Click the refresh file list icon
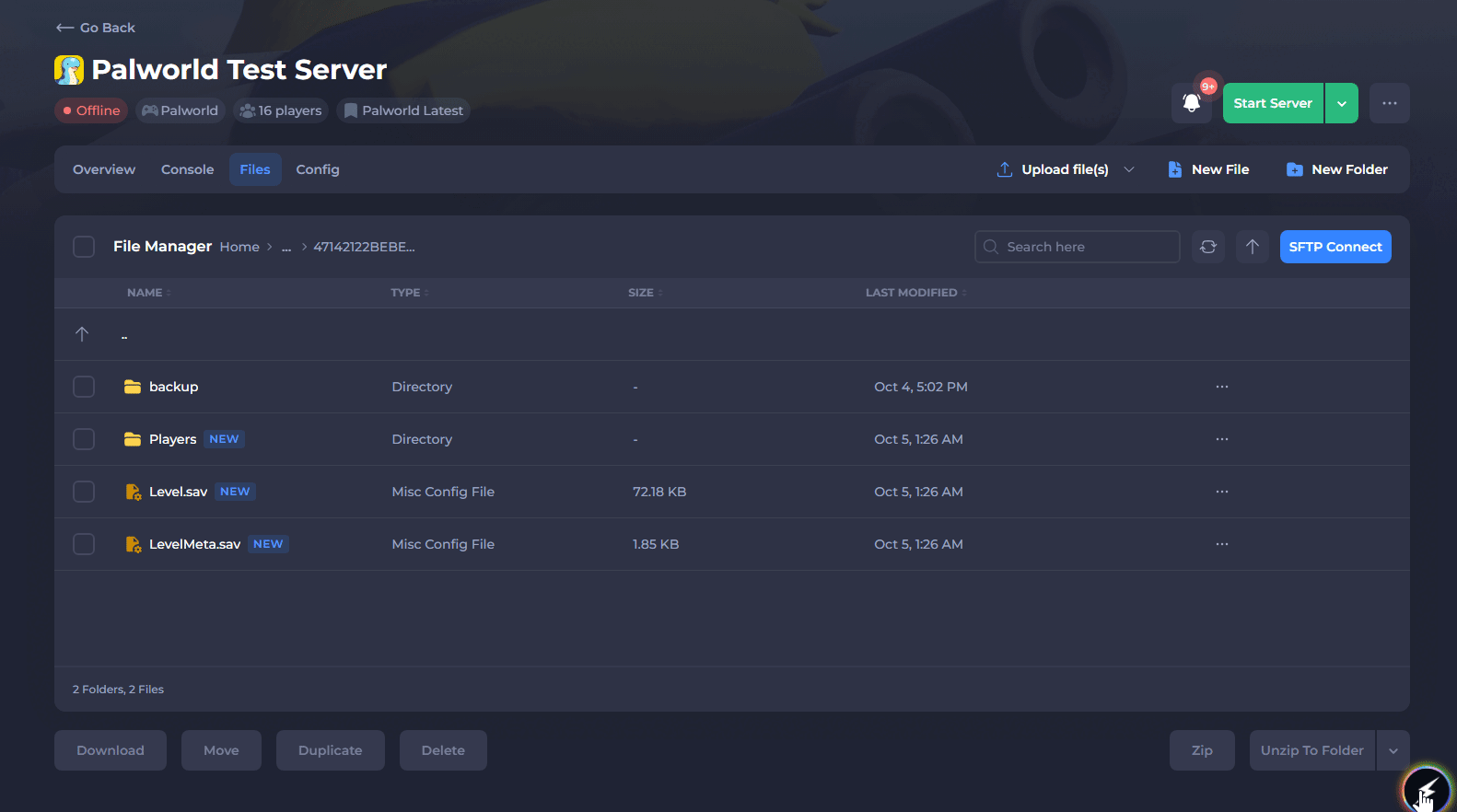The image size is (1457, 812). coord(1208,247)
